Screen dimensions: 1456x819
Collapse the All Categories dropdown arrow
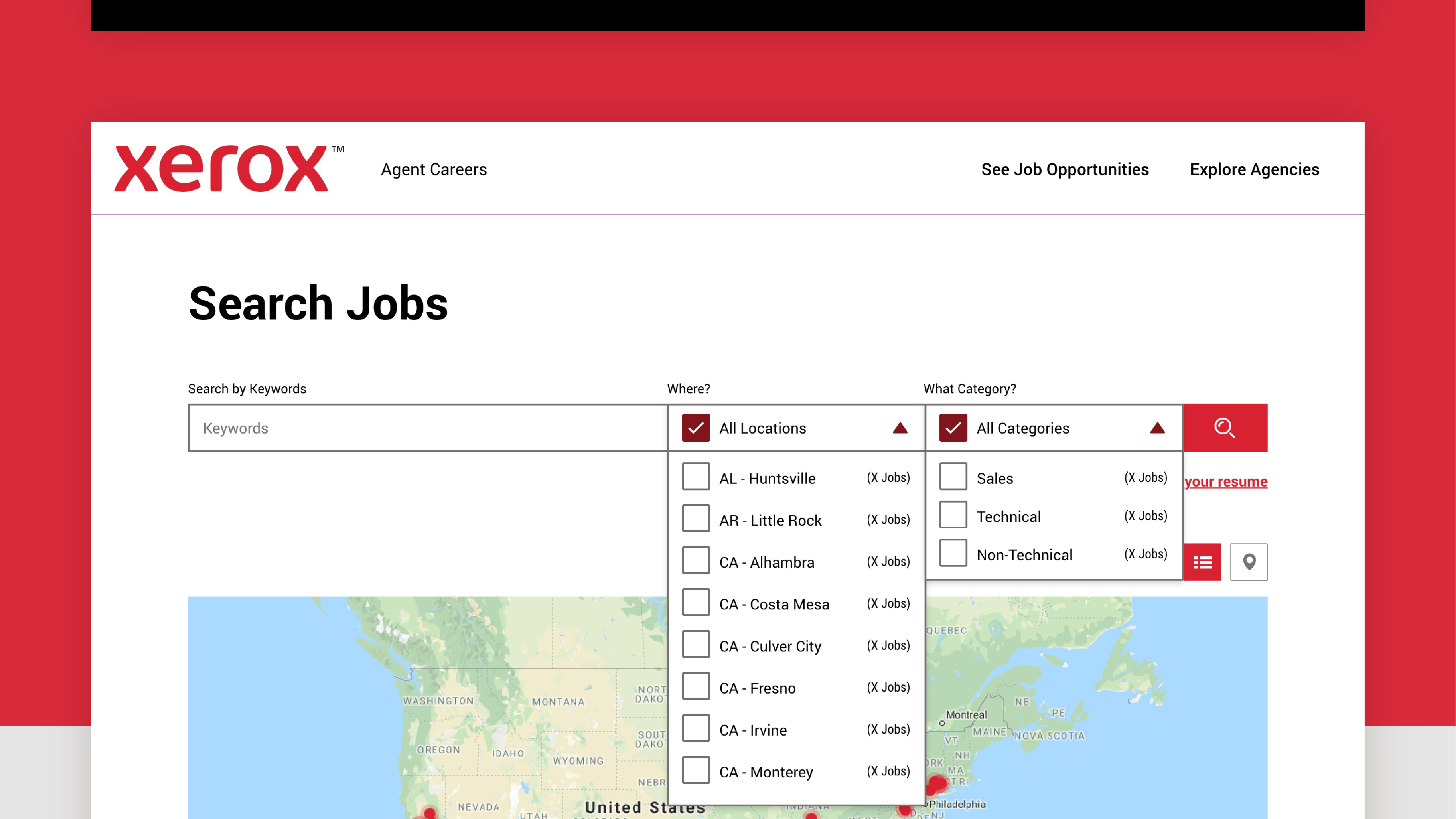(x=1157, y=428)
